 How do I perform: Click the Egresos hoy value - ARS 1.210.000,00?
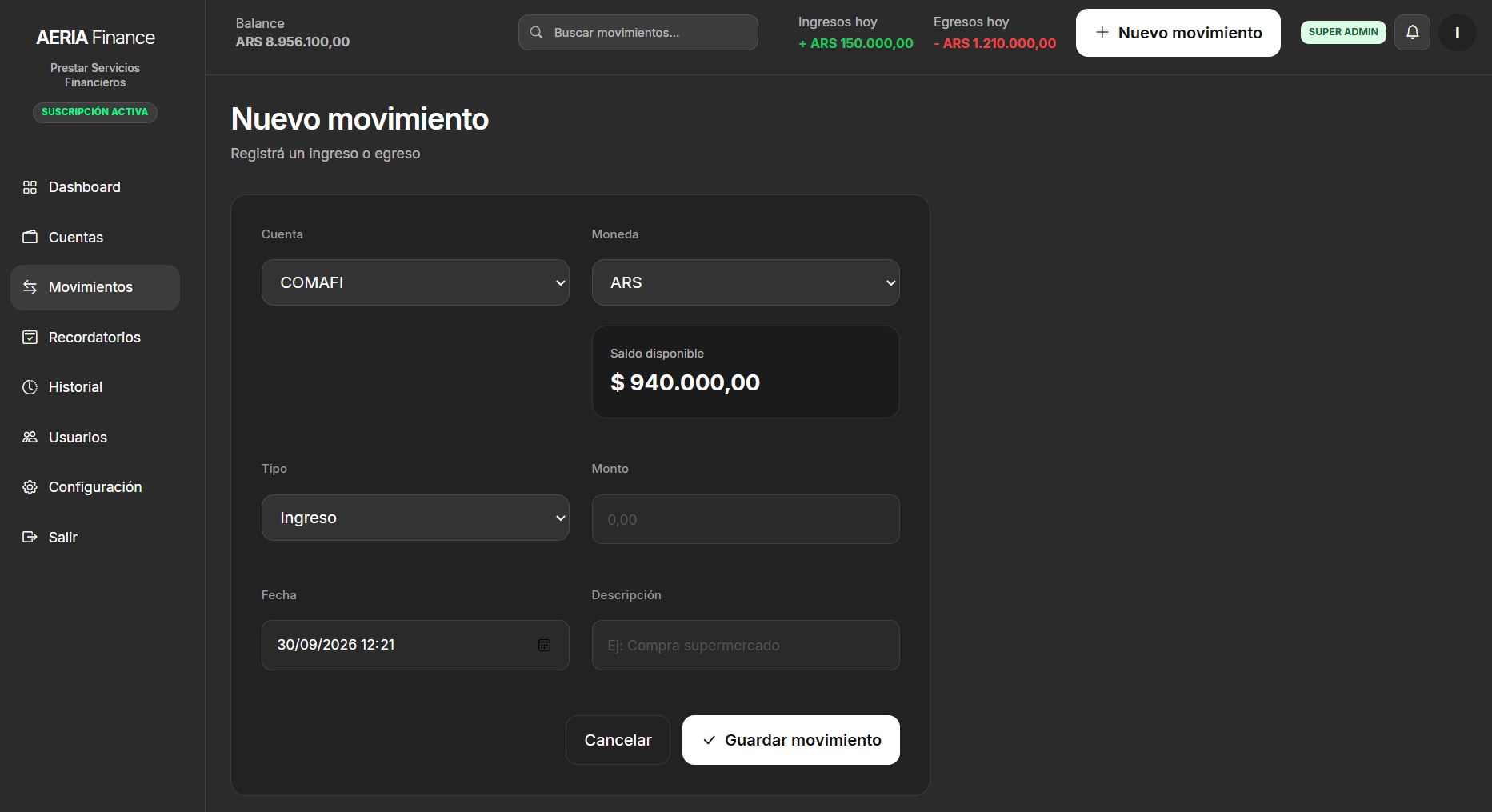coord(994,43)
